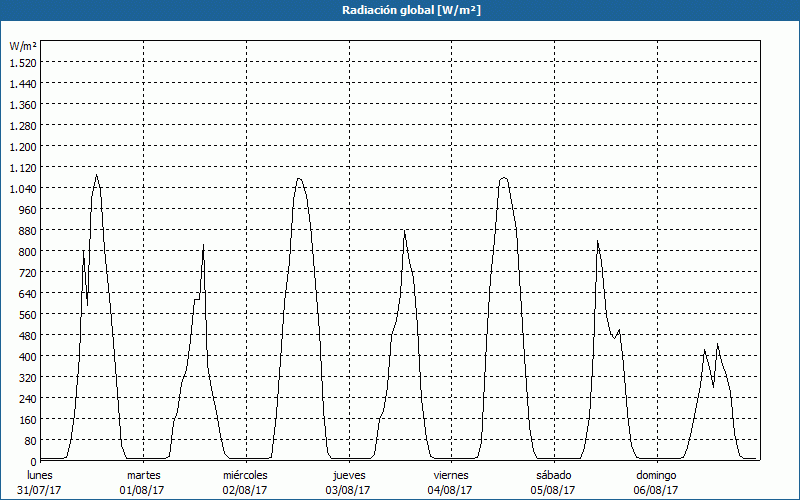
Task: Select the 1.200 y-axis value
Action: [23, 146]
